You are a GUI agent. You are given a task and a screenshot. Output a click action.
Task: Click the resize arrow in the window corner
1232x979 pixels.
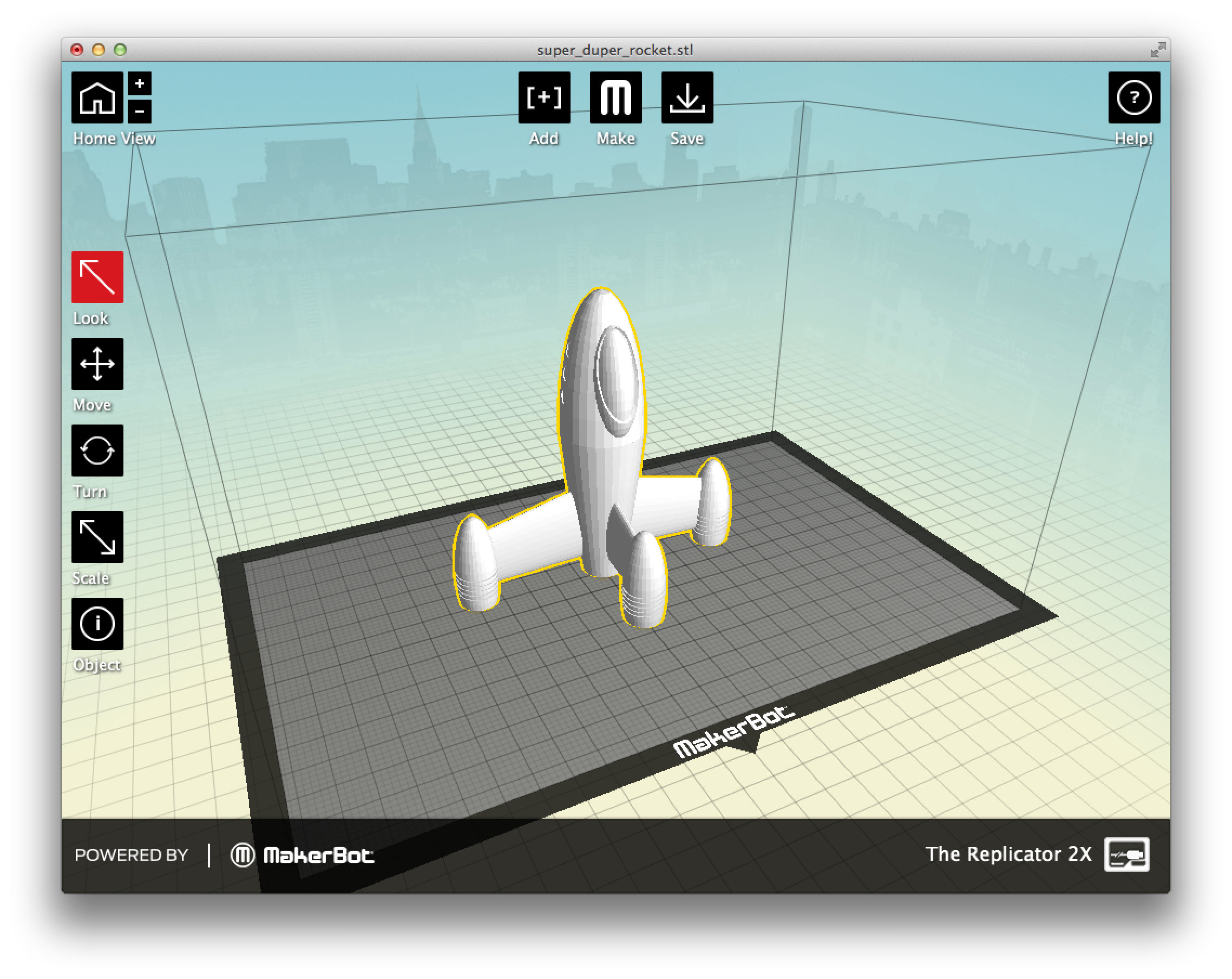(1158, 50)
